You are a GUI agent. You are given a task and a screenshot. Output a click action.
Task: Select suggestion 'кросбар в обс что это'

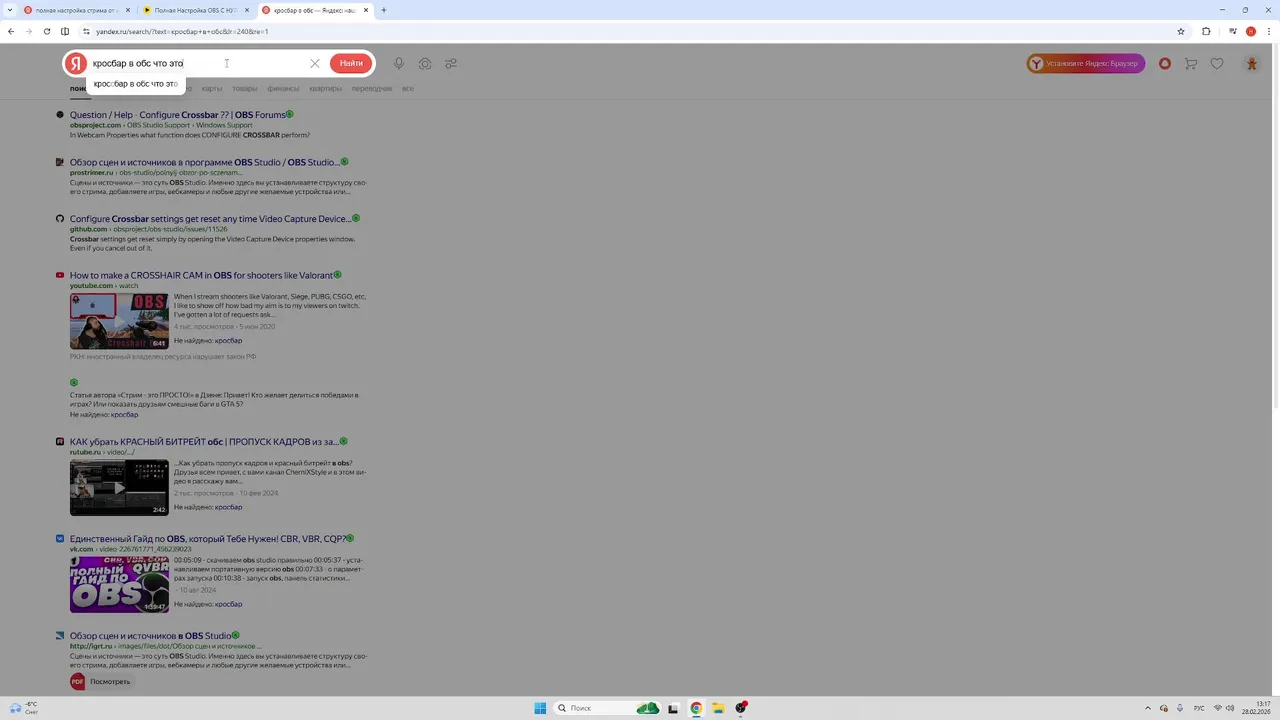pos(136,84)
